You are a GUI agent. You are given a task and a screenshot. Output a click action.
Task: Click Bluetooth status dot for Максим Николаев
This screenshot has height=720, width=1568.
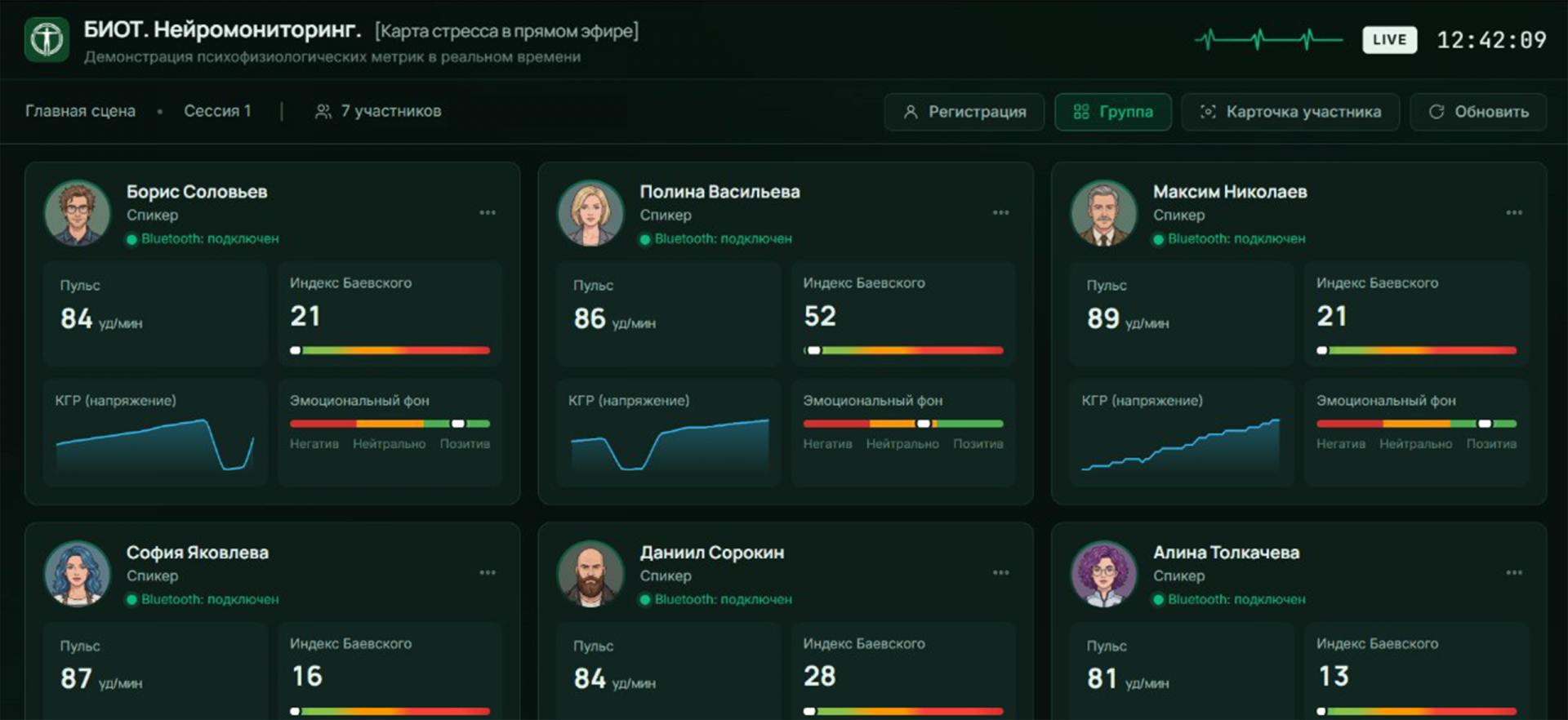pyautogui.click(x=1158, y=239)
